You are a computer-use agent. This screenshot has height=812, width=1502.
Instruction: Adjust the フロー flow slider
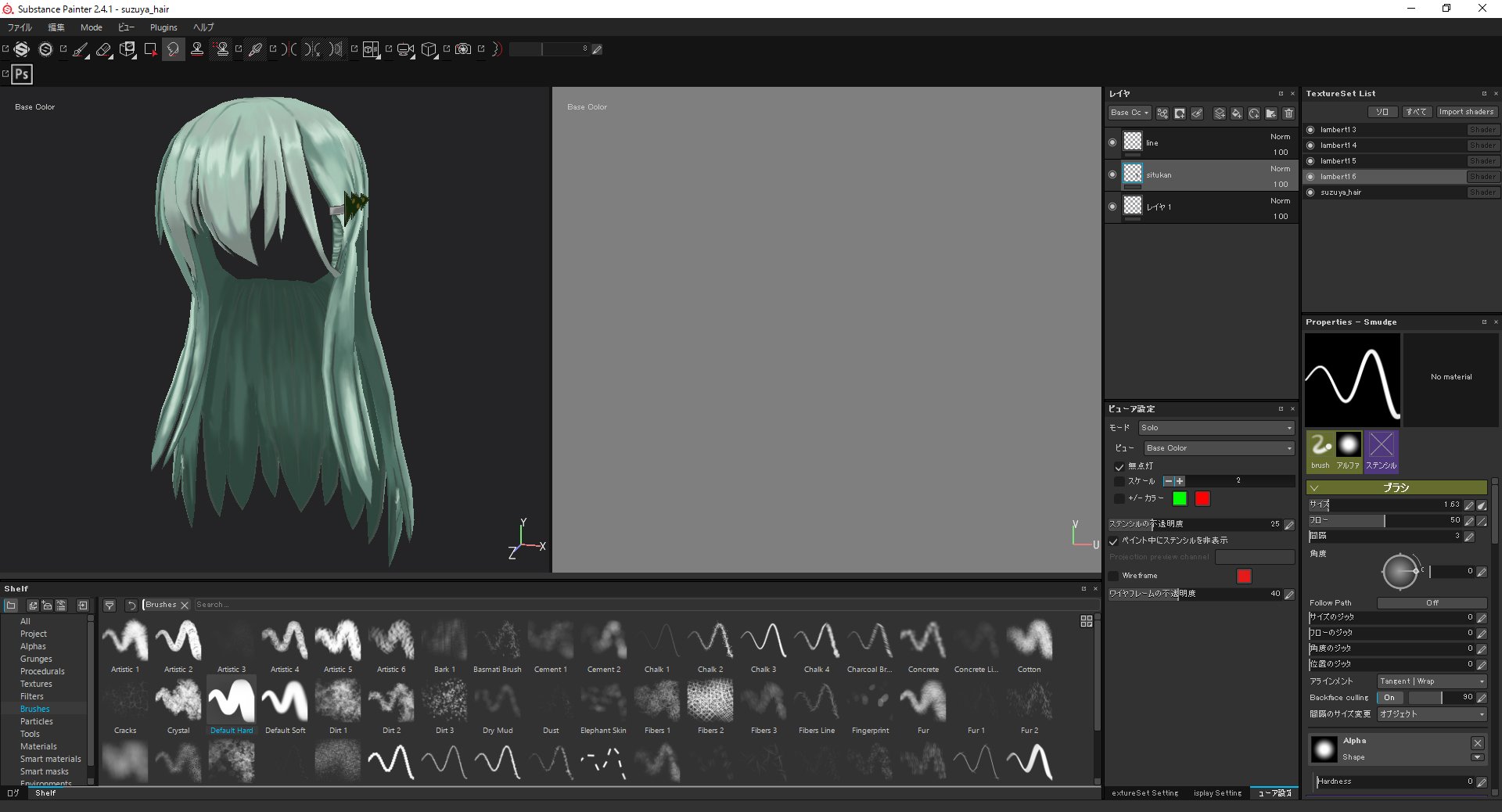pos(1385,520)
